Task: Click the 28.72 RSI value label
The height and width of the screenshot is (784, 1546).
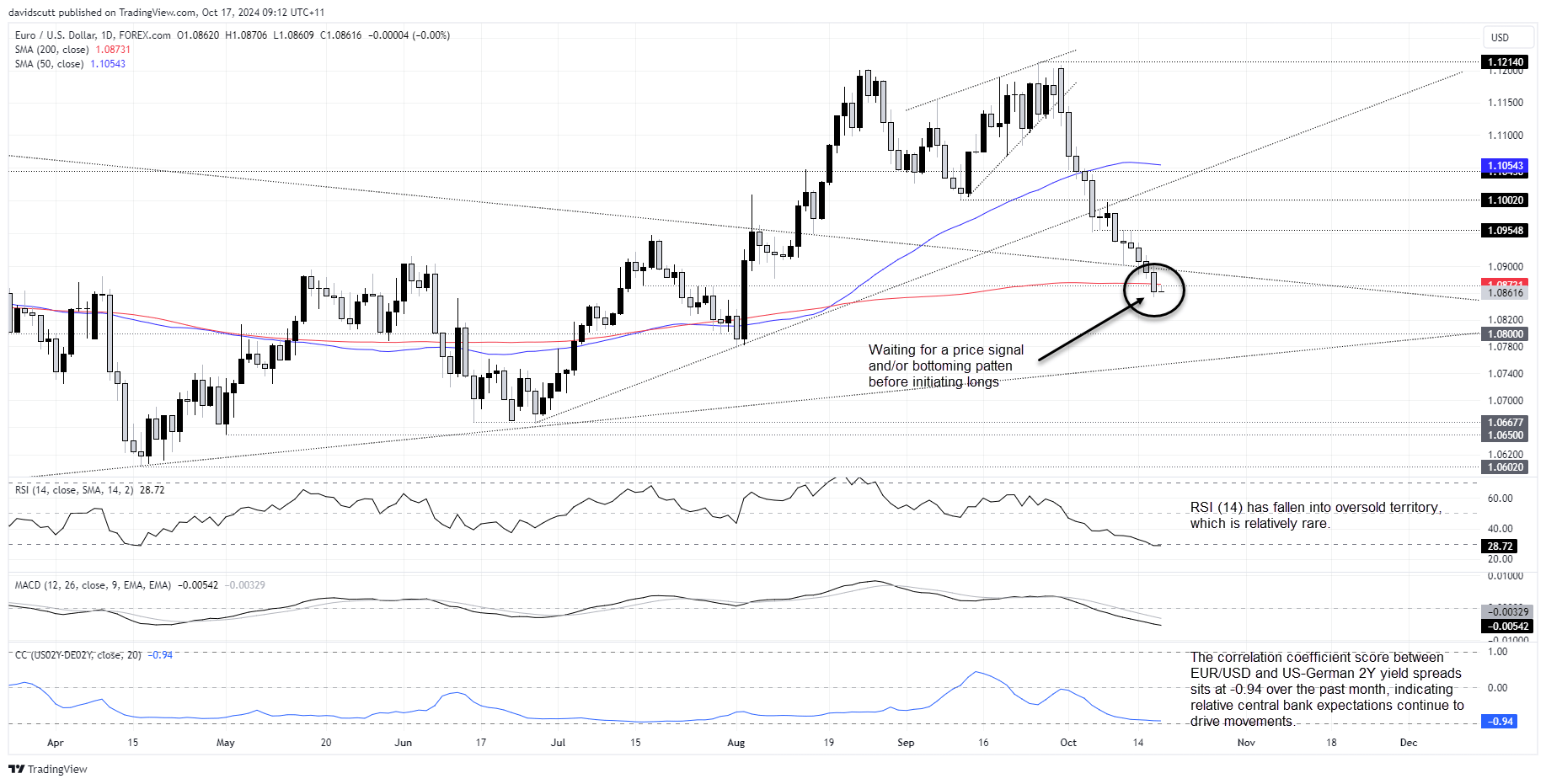Action: 1500,547
